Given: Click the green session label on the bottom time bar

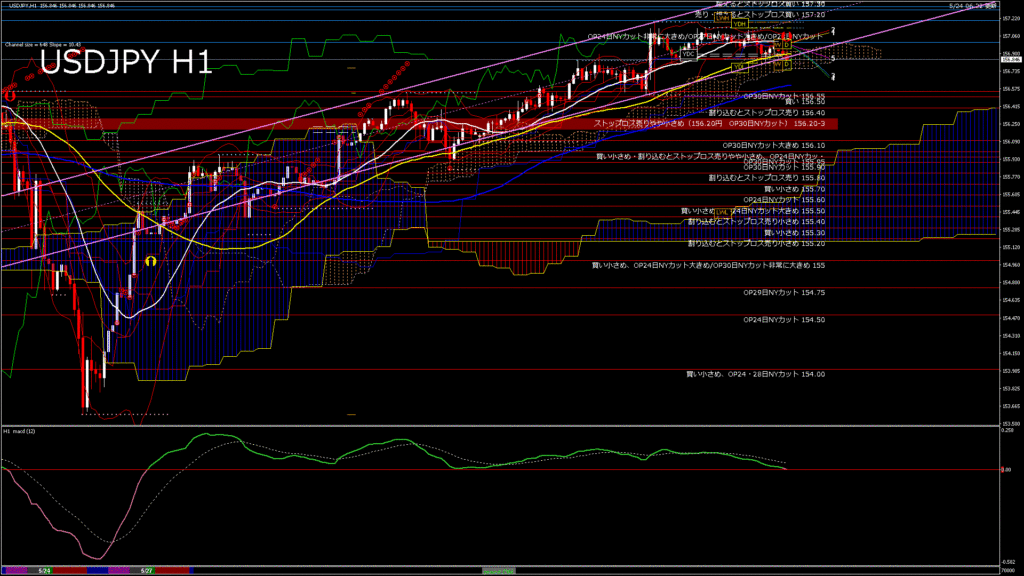Looking at the screenshot, I should (498, 571).
